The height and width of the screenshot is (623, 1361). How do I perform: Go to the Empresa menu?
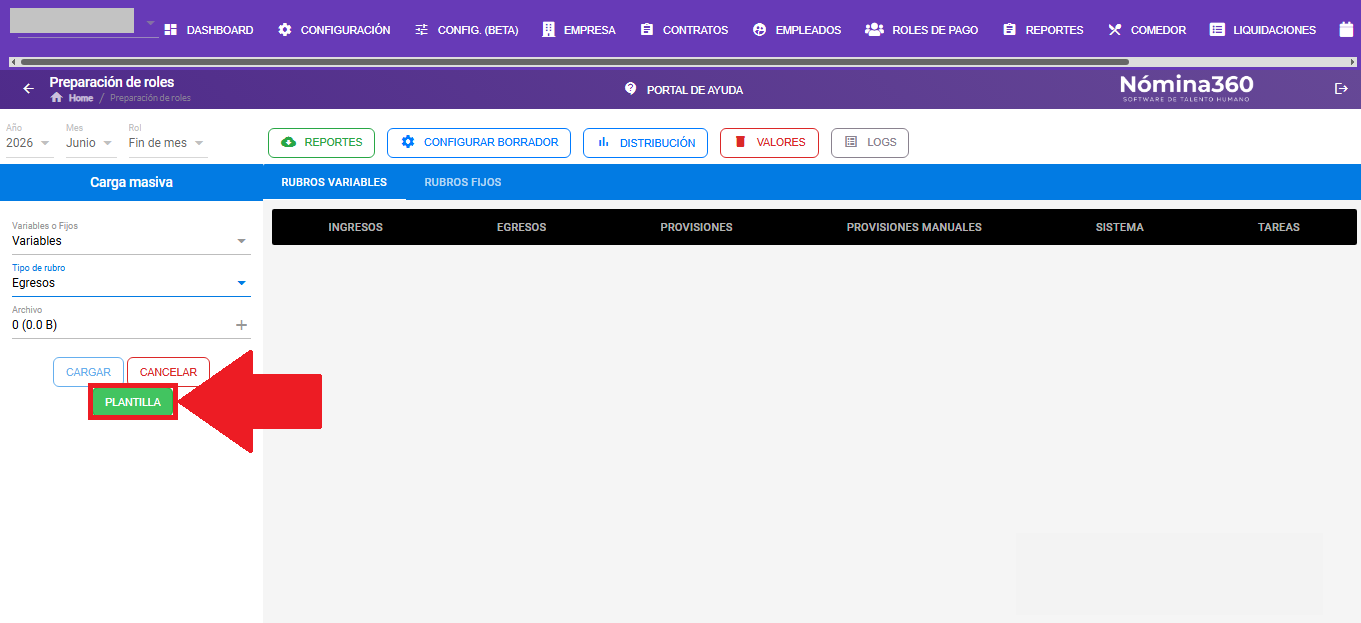(x=579, y=30)
